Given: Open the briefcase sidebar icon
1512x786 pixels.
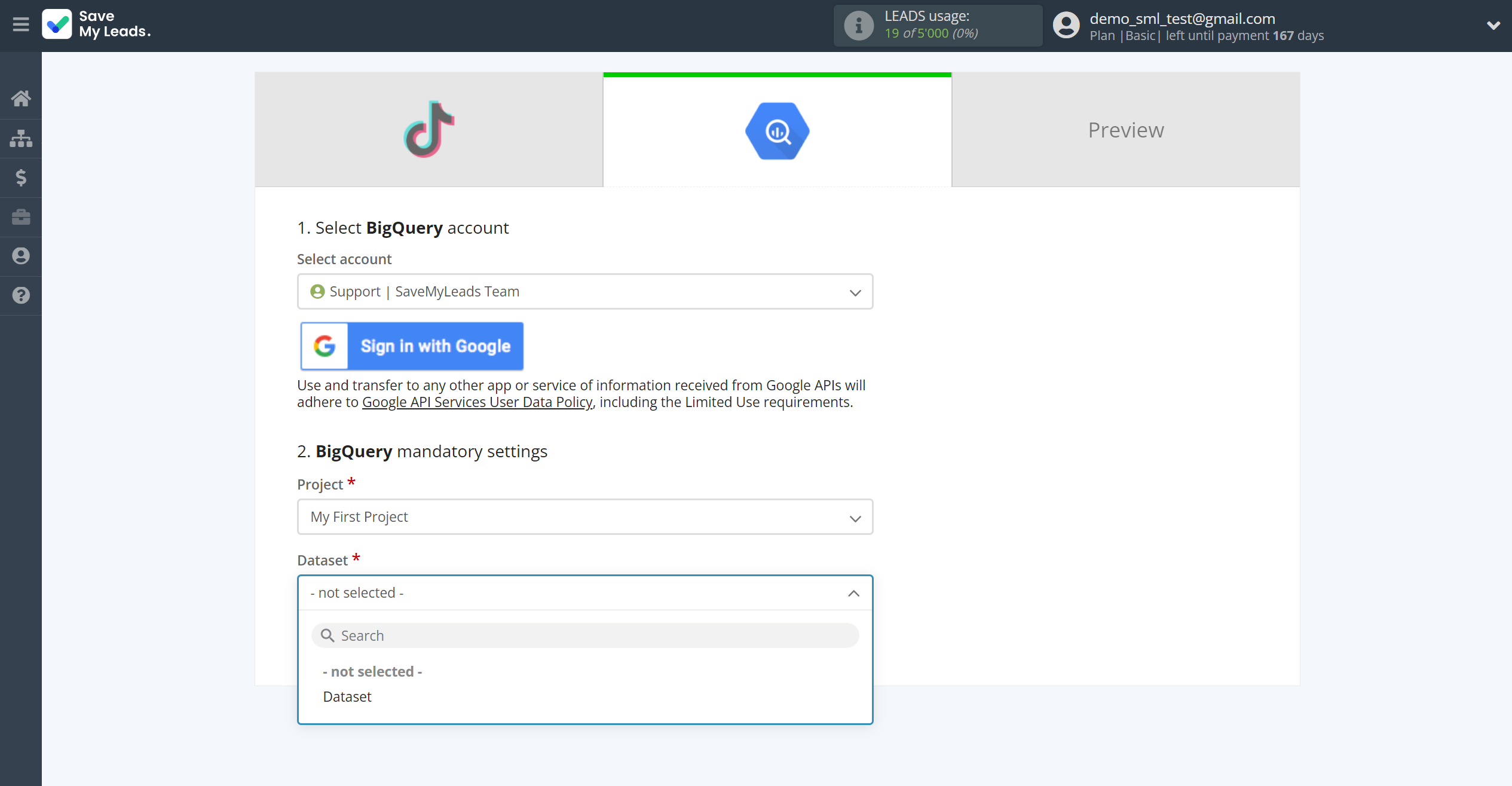Looking at the screenshot, I should point(21,217).
